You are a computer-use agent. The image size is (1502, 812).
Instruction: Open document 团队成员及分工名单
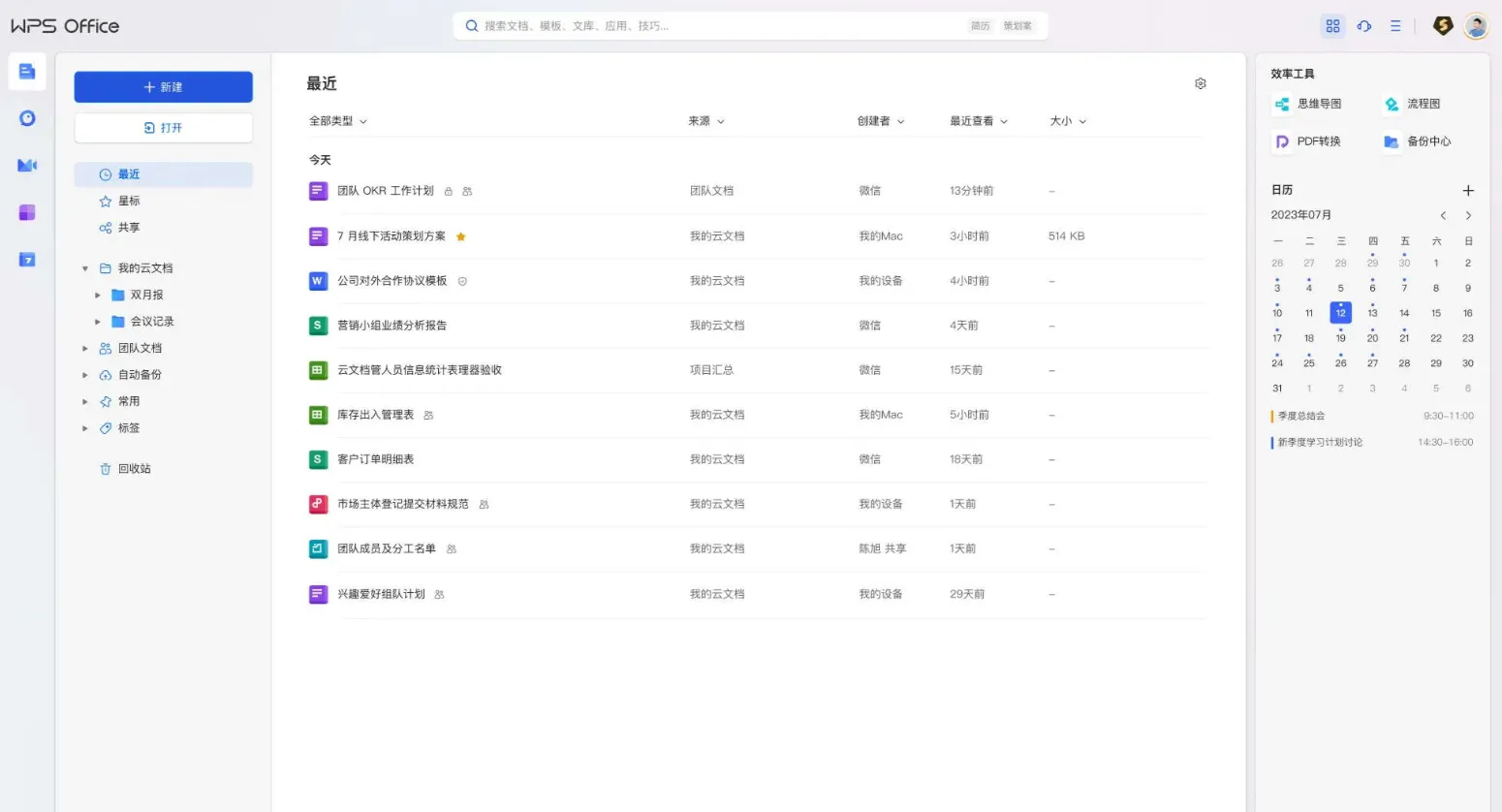pyautogui.click(x=387, y=549)
